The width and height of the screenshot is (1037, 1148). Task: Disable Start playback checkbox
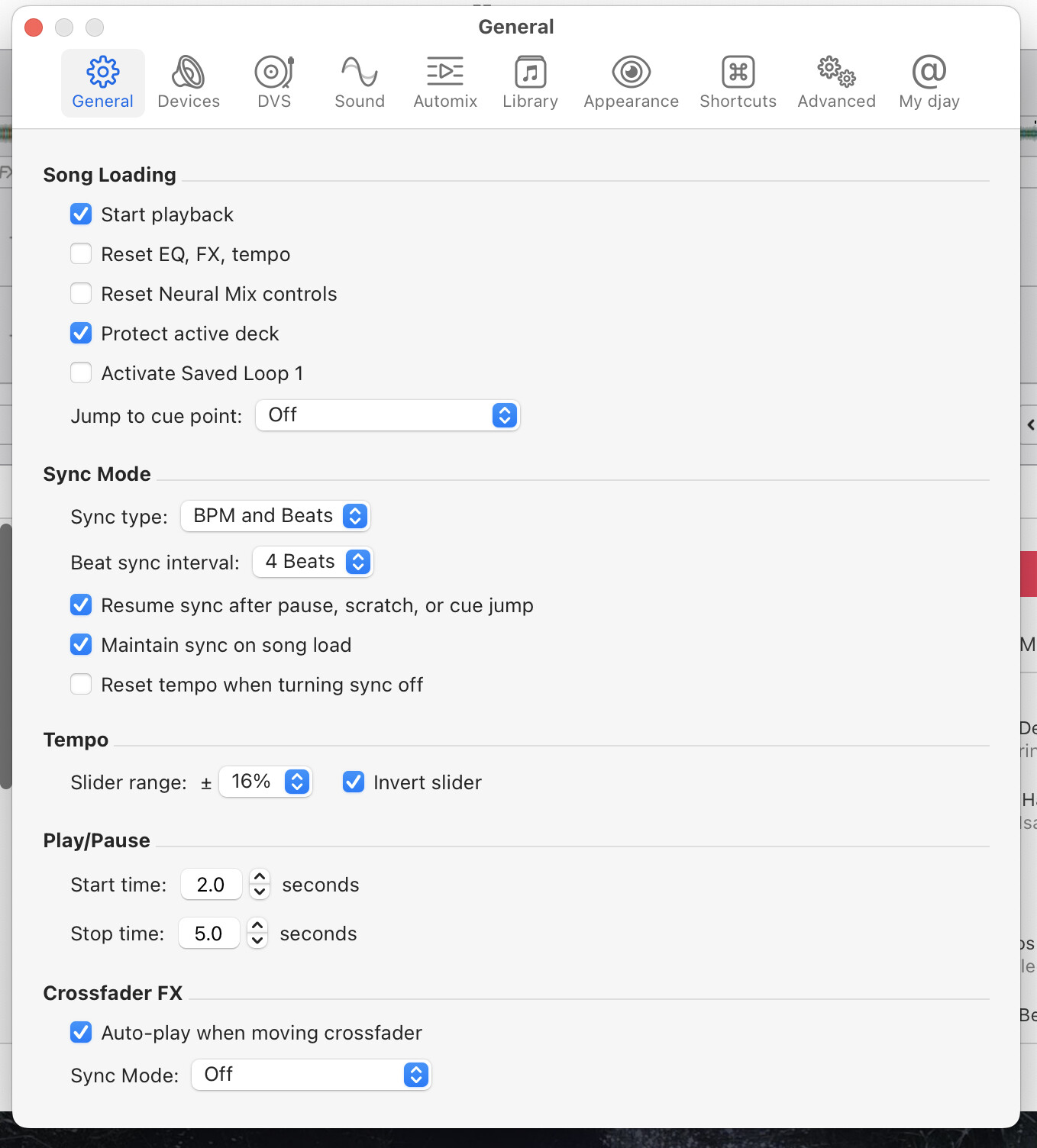pyautogui.click(x=81, y=214)
